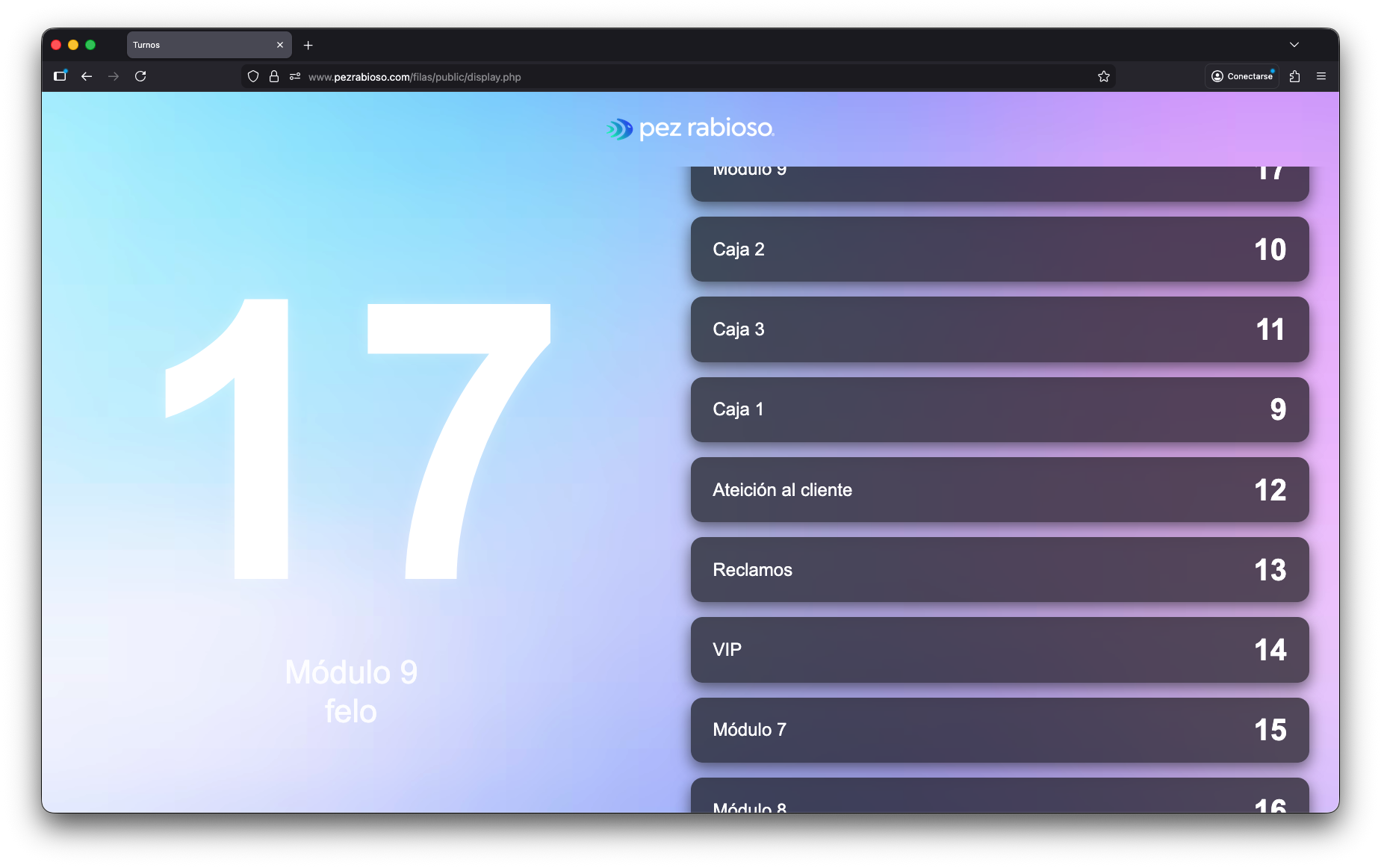The width and height of the screenshot is (1381, 868).
Task: Click the VIP queue row
Action: [x=999, y=650]
